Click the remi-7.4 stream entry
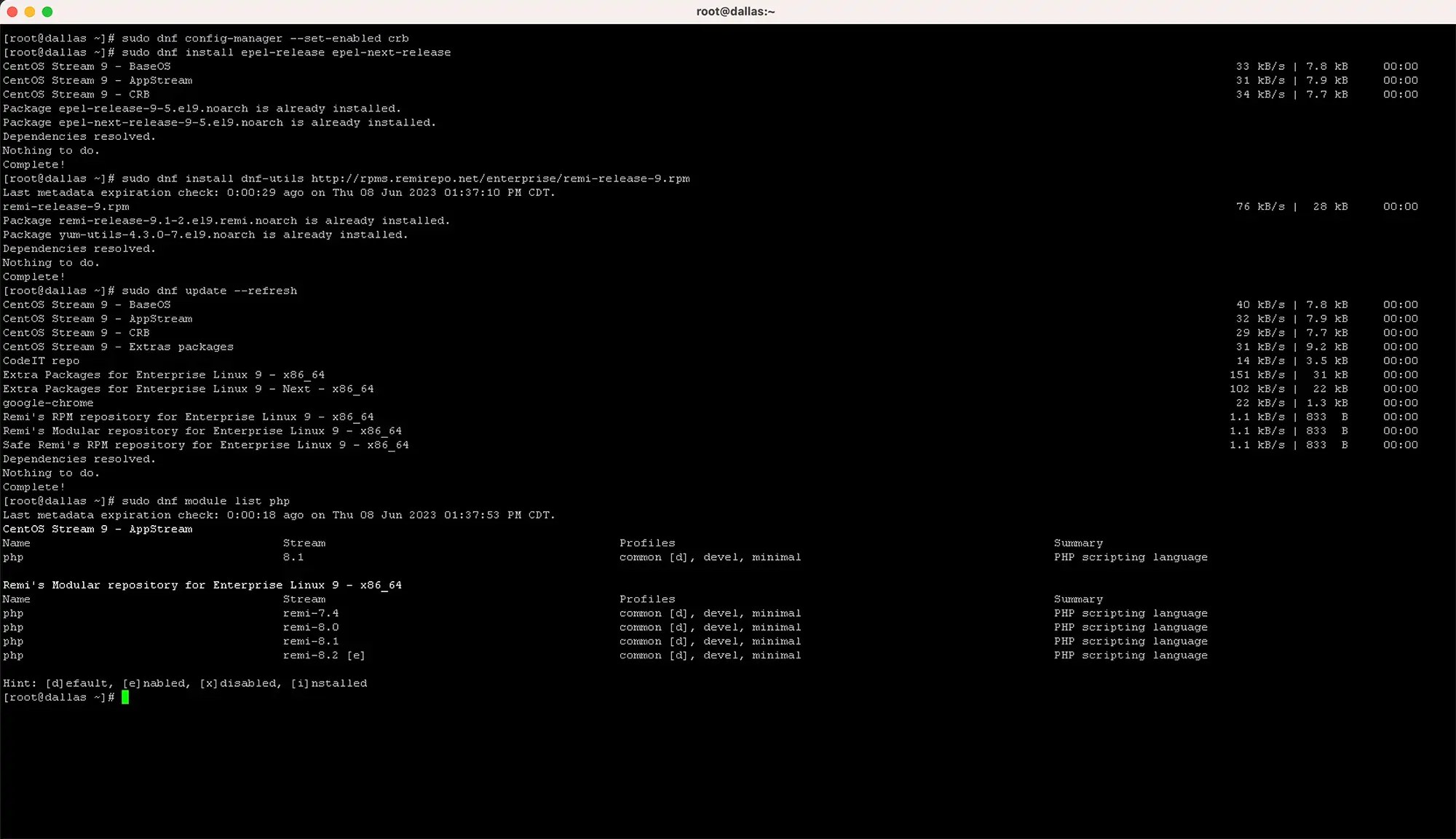 pos(311,613)
